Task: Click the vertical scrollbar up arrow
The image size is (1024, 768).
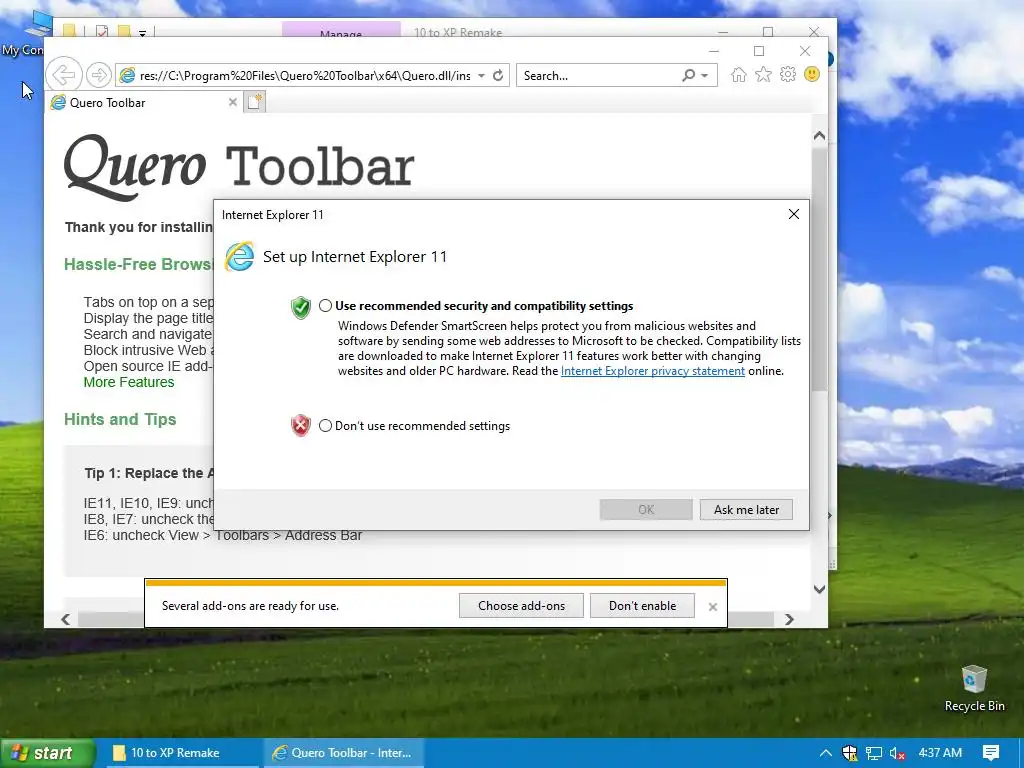Action: 819,136
